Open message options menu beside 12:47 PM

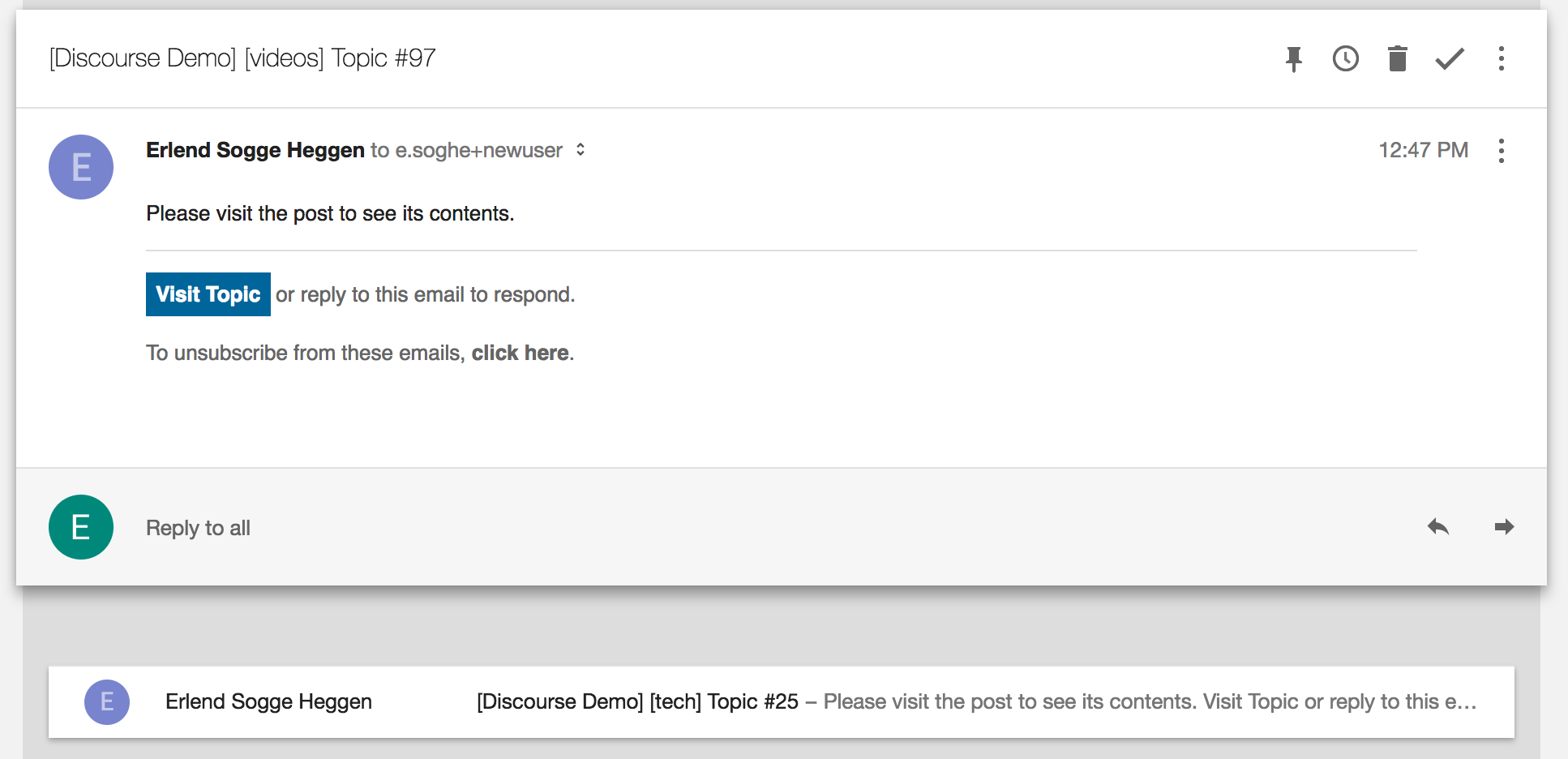1502,151
